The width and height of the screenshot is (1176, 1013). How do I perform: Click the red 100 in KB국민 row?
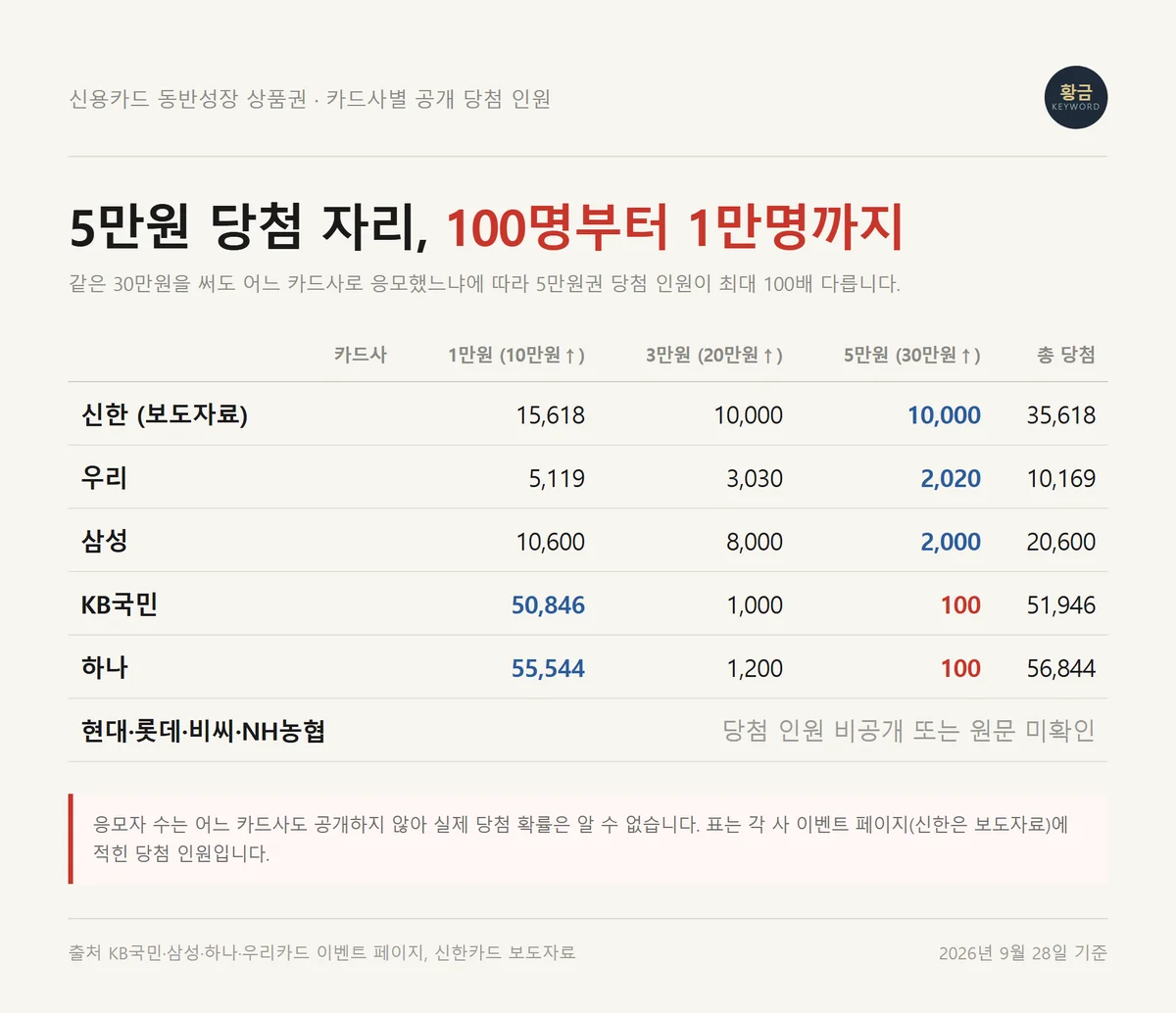click(960, 605)
